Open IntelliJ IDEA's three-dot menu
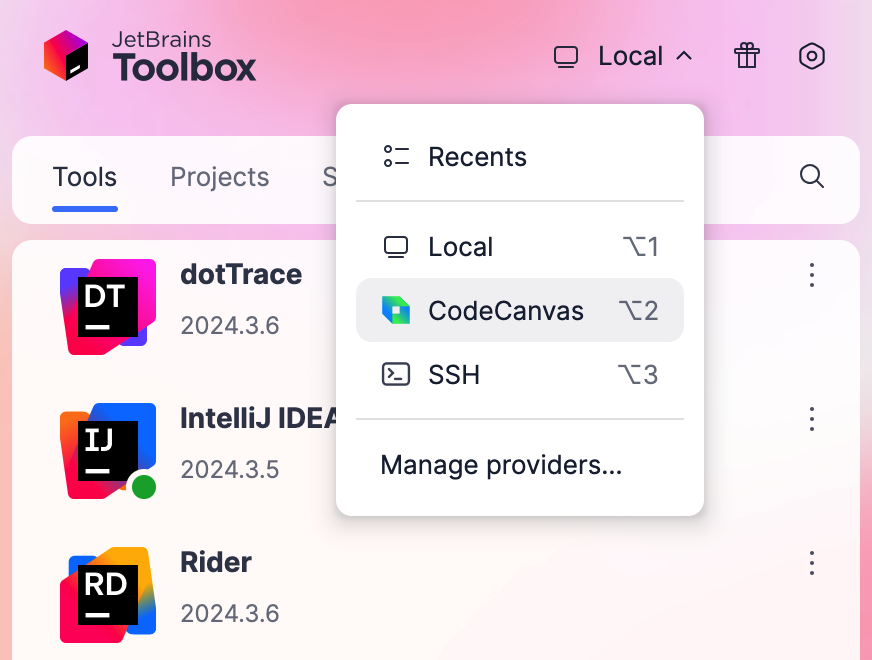This screenshot has height=660, width=872. (811, 420)
